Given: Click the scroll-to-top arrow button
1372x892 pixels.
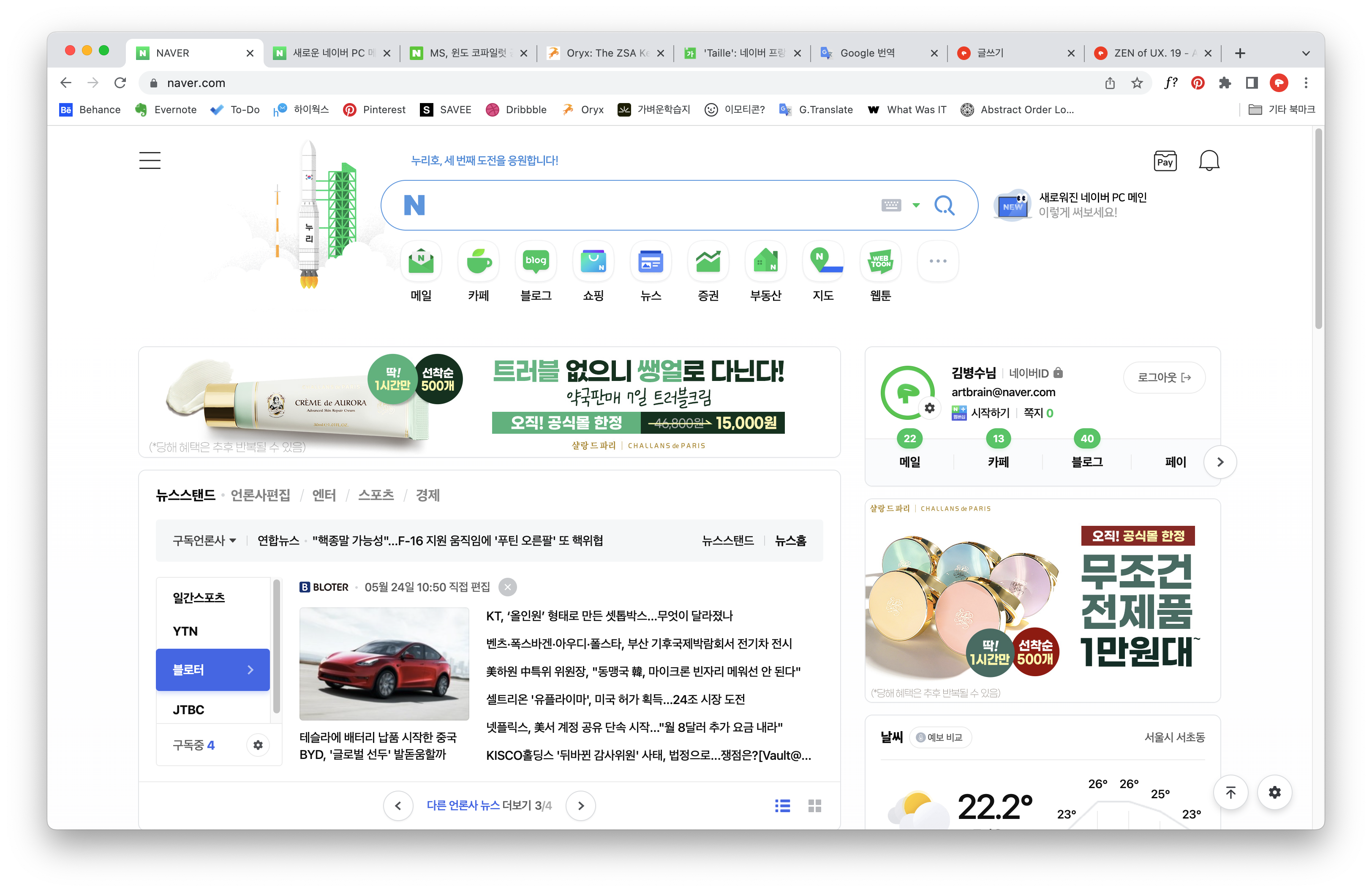Looking at the screenshot, I should pyautogui.click(x=1230, y=792).
